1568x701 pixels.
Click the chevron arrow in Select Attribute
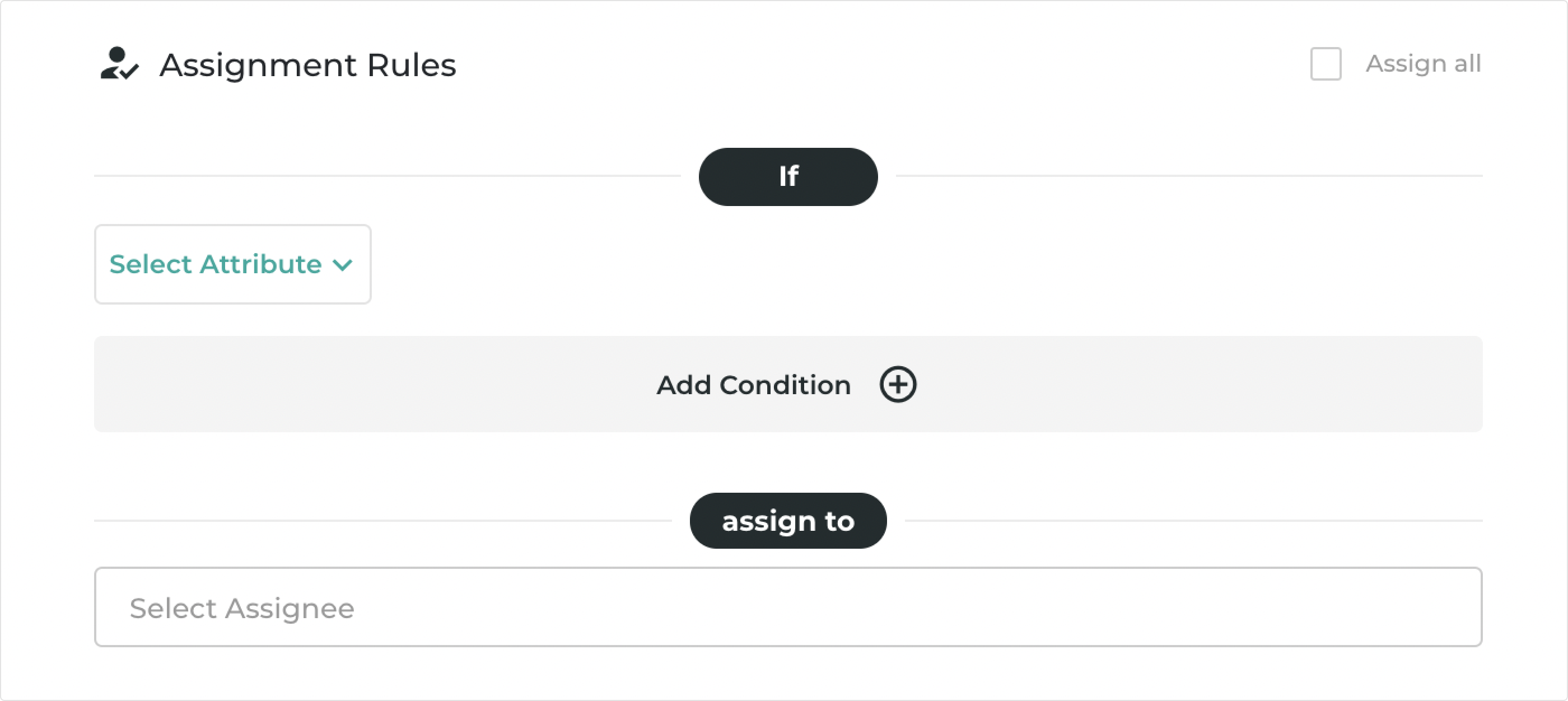click(x=343, y=265)
